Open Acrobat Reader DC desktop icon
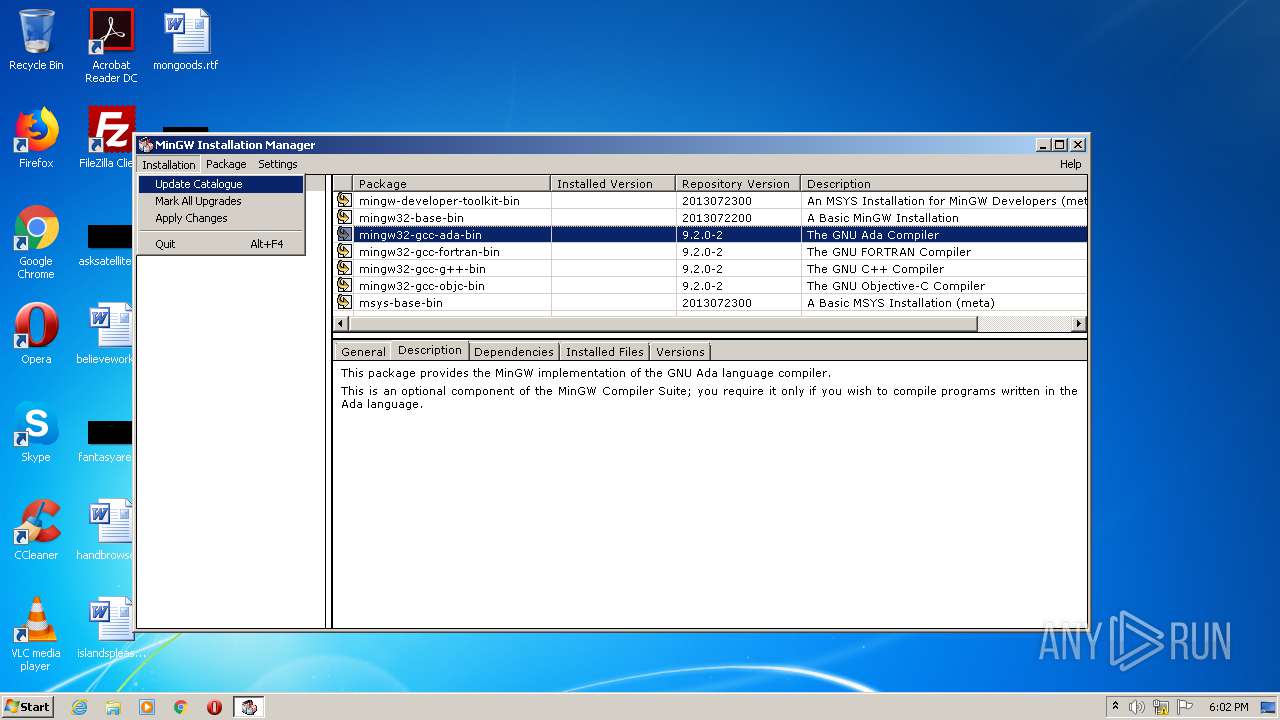The height and width of the screenshot is (720, 1280). click(x=111, y=46)
